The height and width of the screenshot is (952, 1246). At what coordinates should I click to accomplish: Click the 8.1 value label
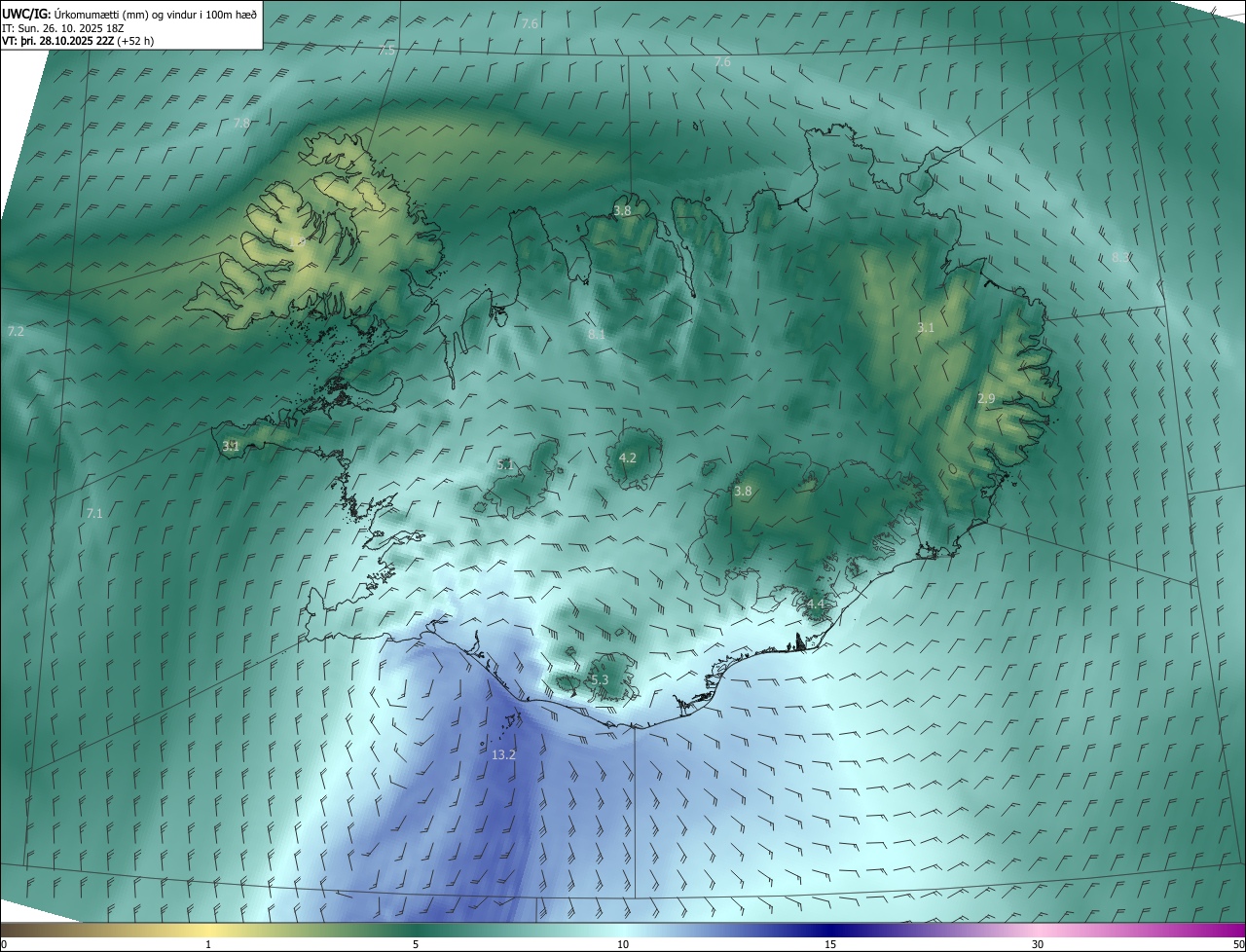tap(597, 334)
